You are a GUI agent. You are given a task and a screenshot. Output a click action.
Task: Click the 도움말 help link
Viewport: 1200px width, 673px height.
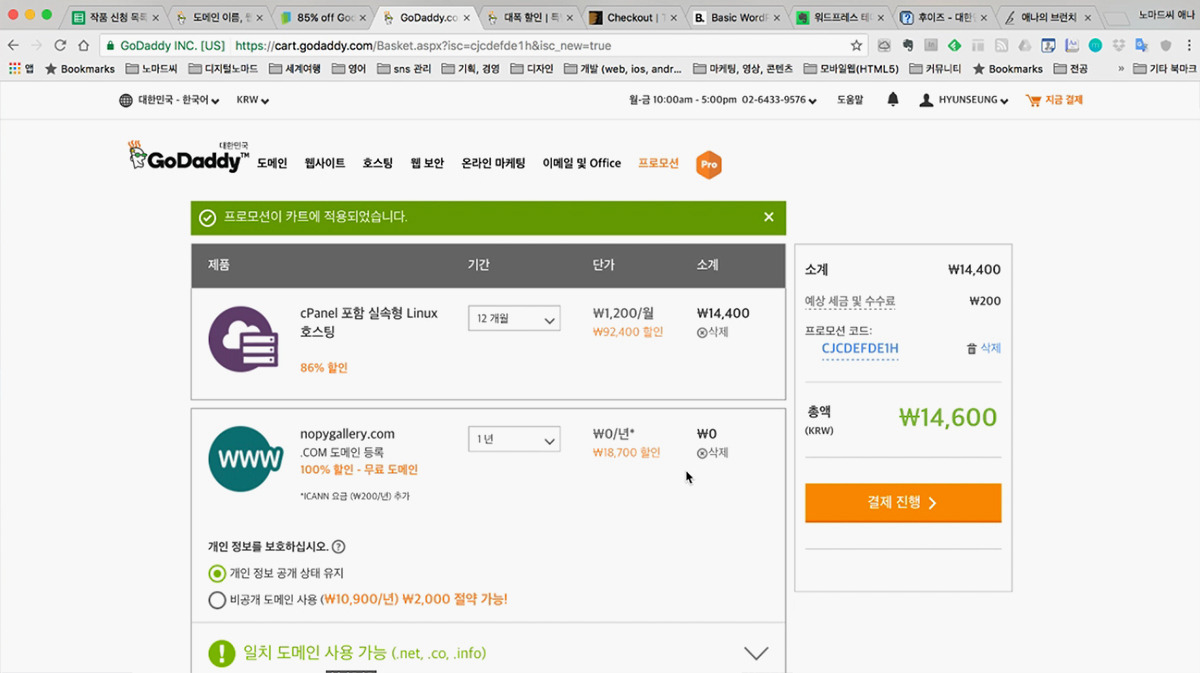[850, 100]
